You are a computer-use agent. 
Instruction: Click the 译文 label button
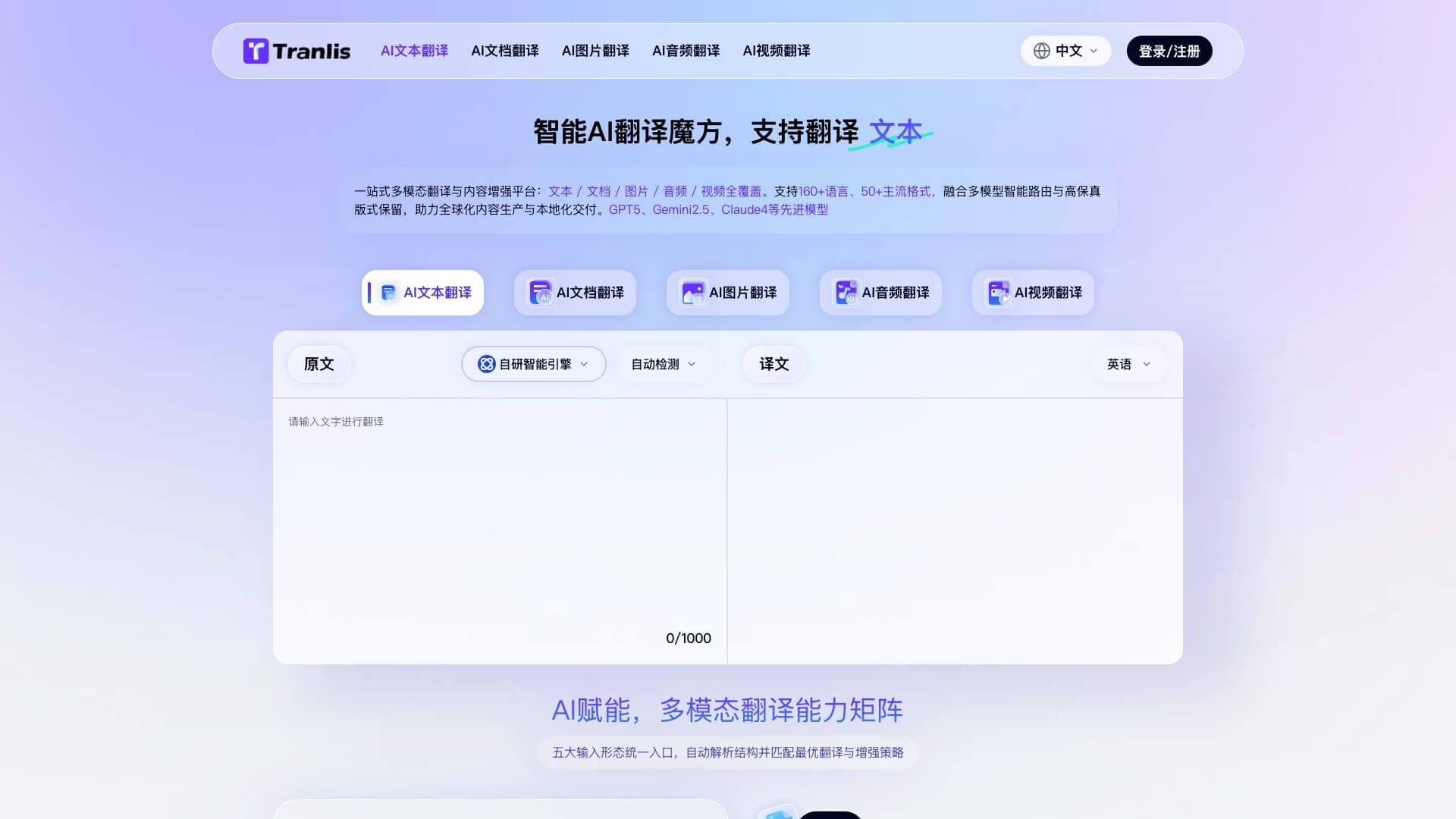(773, 364)
